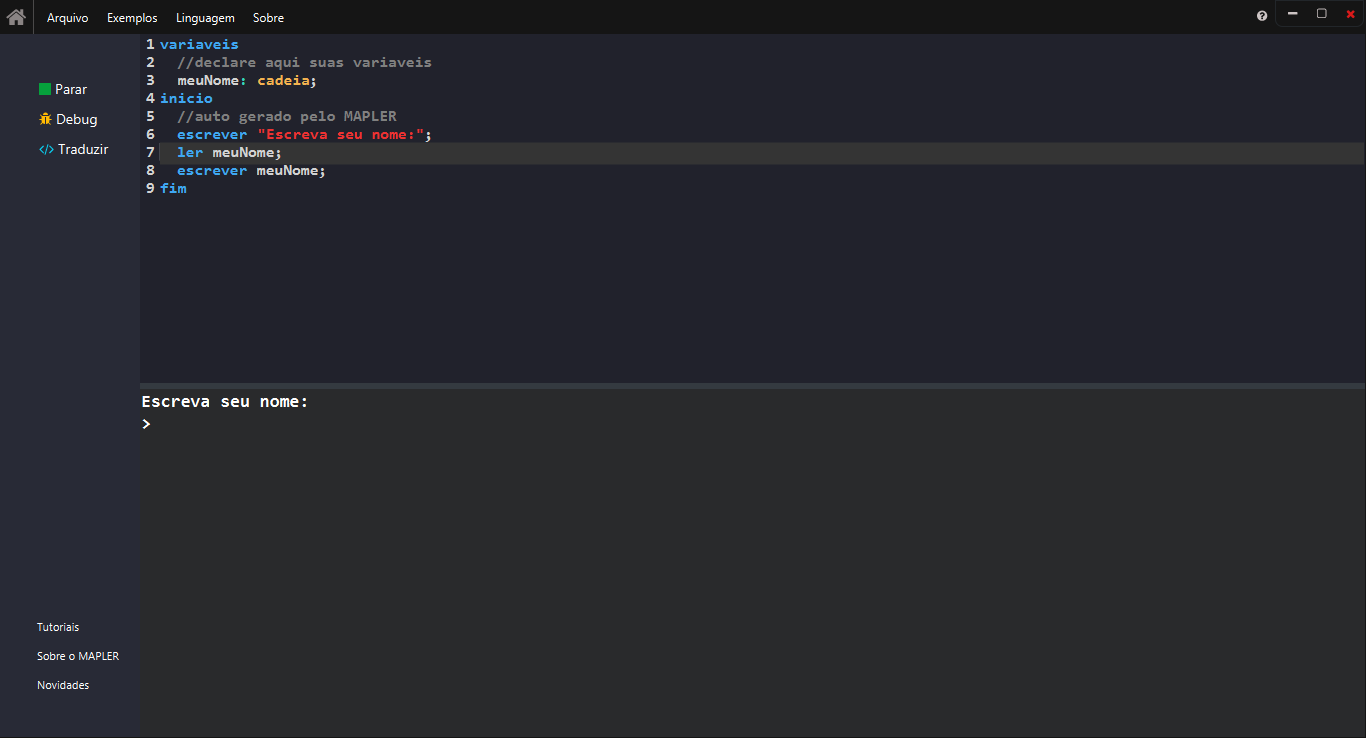The width and height of the screenshot is (1366, 738).
Task: Click comment auto gerado pelo MAPLER
Action: (287, 116)
